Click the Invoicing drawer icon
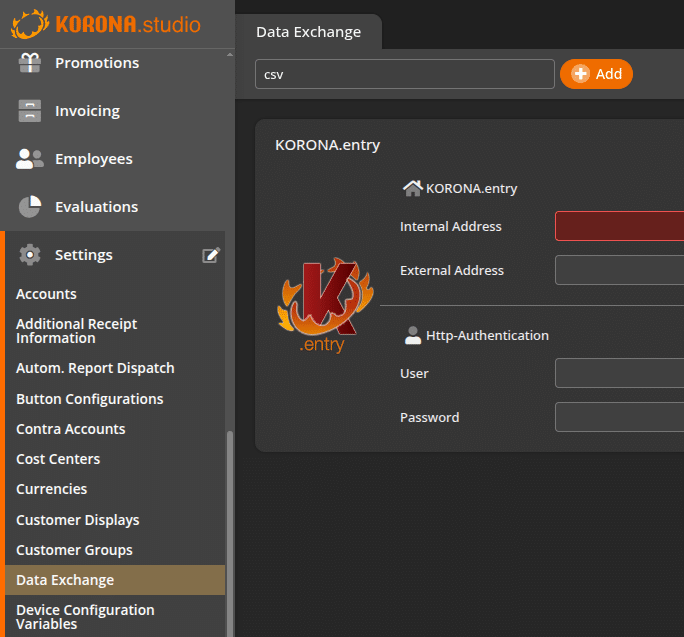This screenshot has height=637, width=684. click(x=30, y=111)
